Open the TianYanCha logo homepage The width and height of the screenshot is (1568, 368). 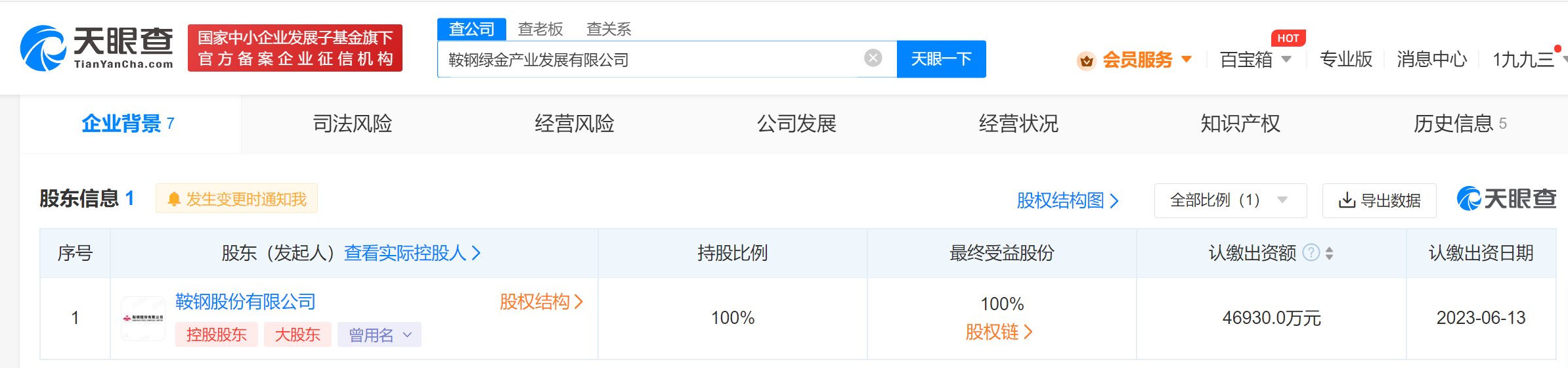(x=97, y=48)
